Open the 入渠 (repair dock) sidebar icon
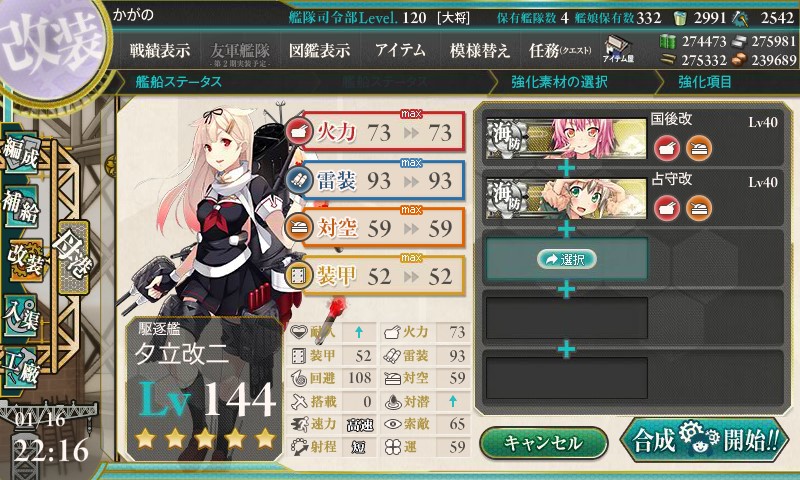The image size is (800, 480). (21, 315)
